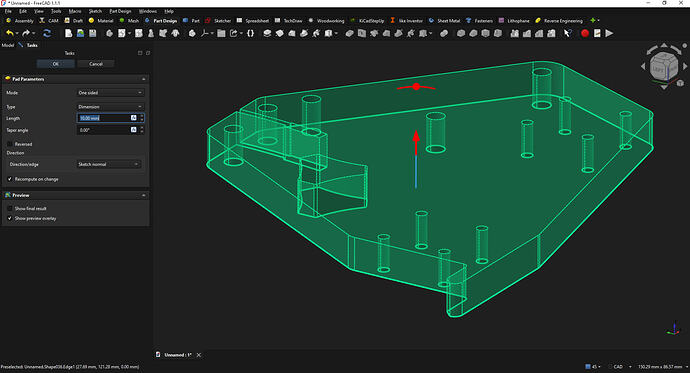690x373 pixels.
Task: Switch to the CAM workbench
Action: click(x=49, y=21)
